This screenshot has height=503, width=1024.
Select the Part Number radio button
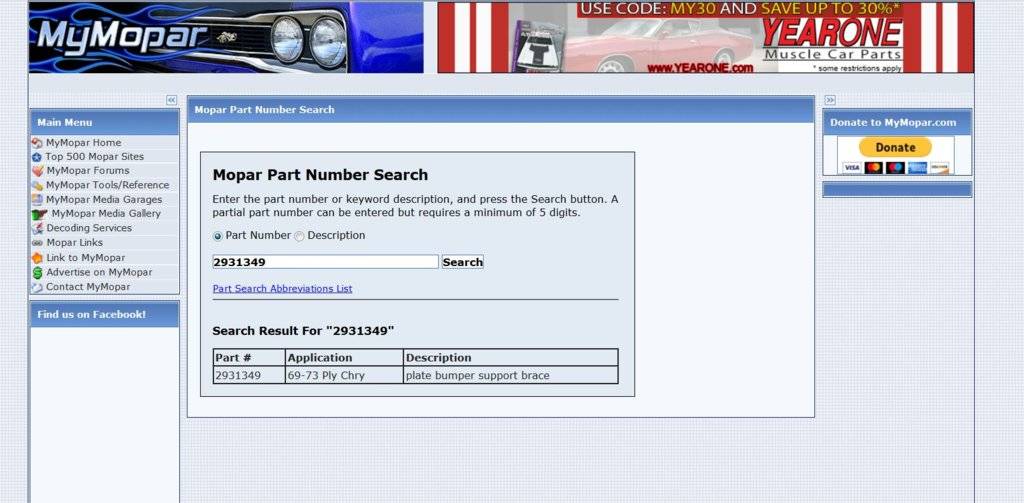[218, 236]
